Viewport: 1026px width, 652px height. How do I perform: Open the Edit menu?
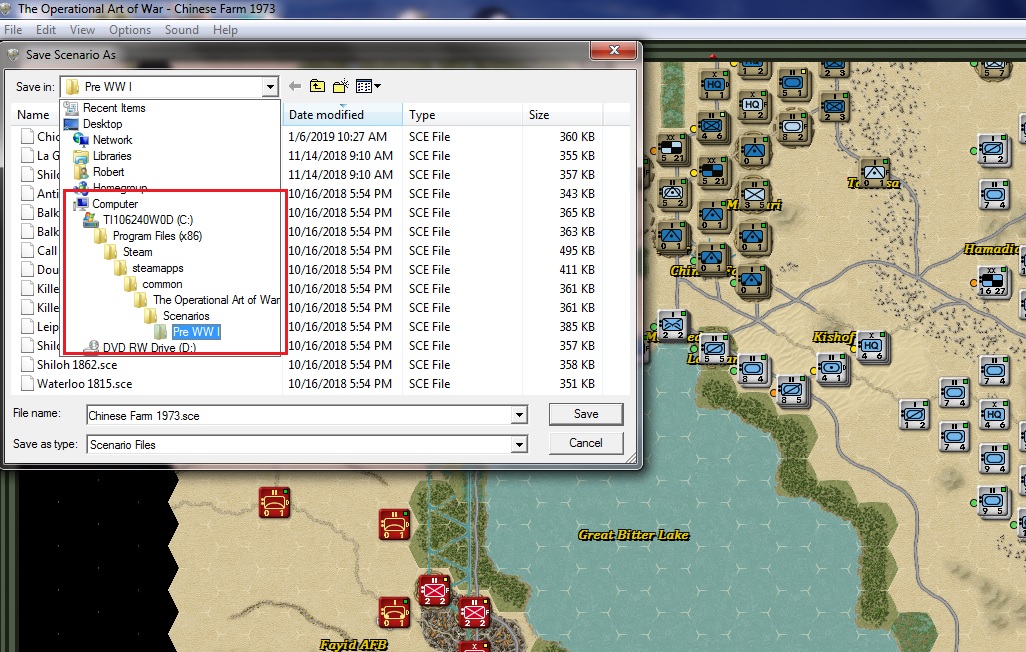[x=46, y=30]
